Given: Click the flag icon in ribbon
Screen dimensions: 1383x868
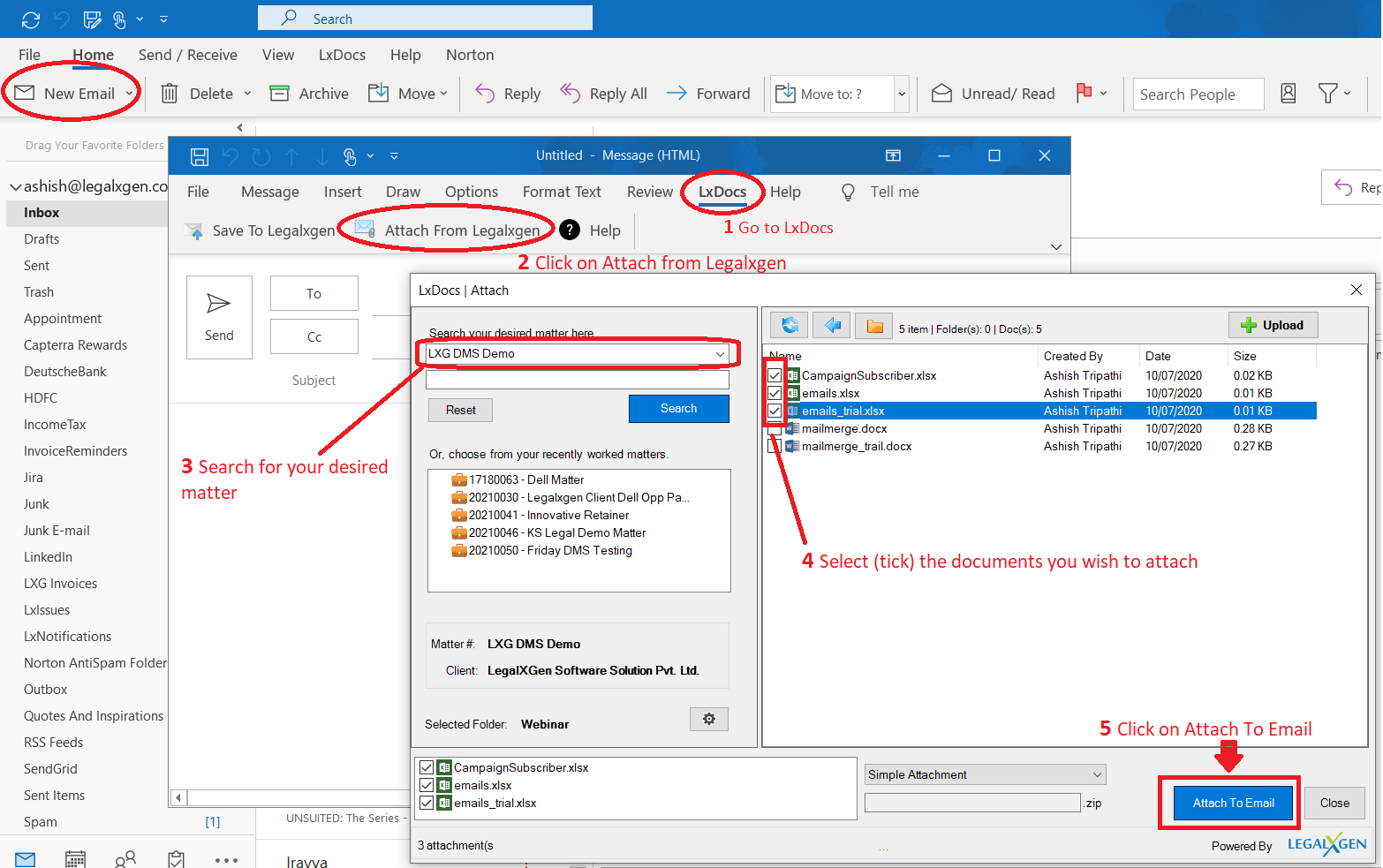Looking at the screenshot, I should tap(1084, 93).
